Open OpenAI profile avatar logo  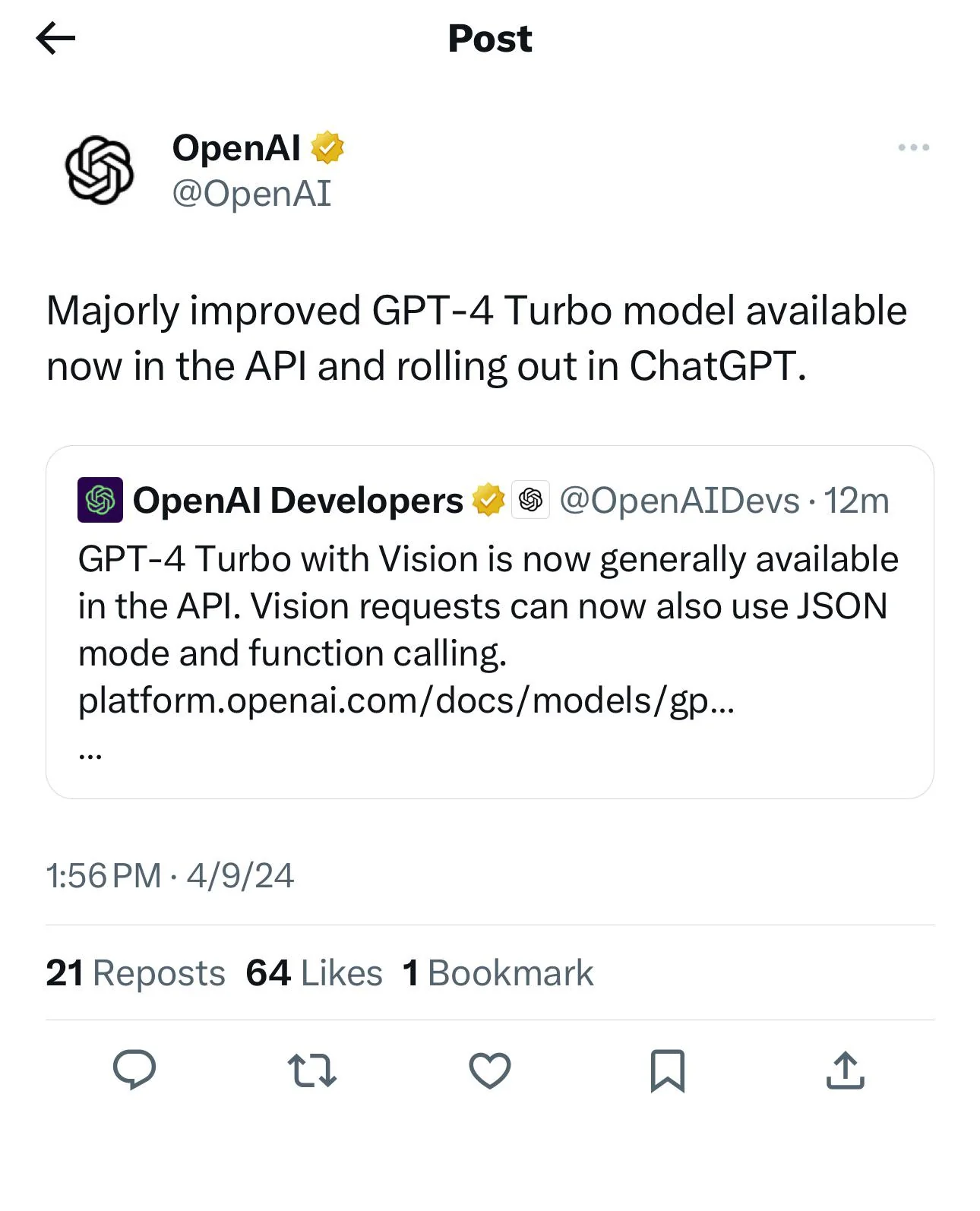click(x=100, y=169)
